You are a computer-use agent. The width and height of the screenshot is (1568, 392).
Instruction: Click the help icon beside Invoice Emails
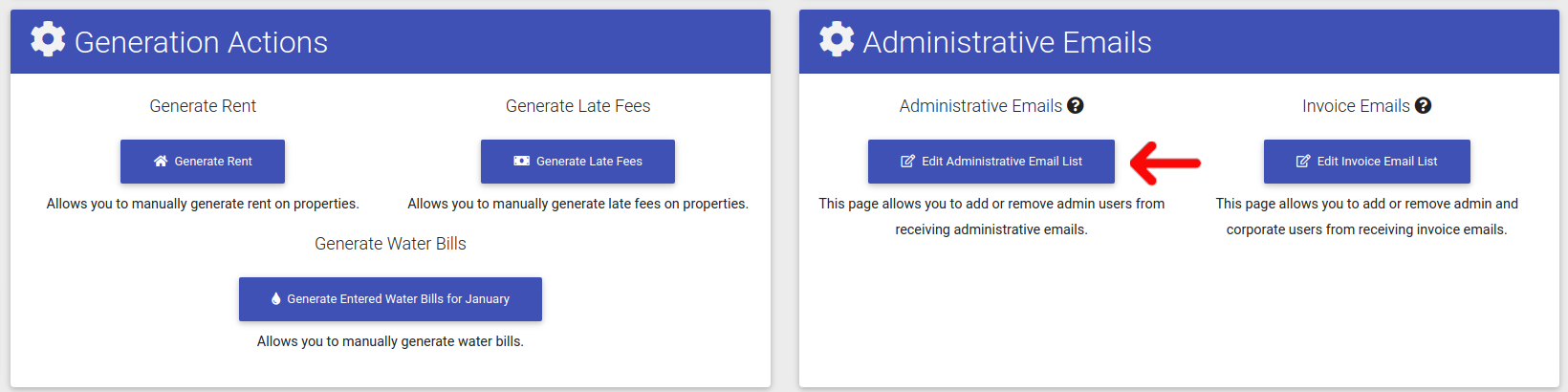click(x=1424, y=106)
